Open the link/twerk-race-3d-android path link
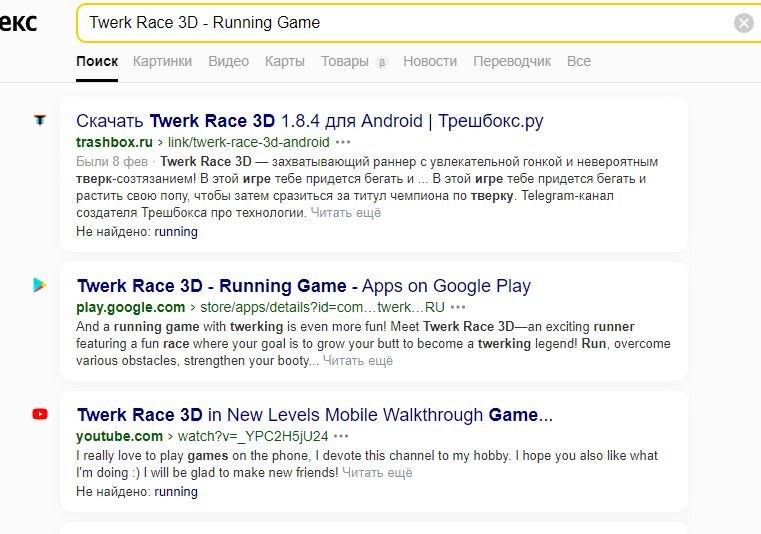Image resolution: width=761 pixels, height=534 pixels. [x=248, y=142]
